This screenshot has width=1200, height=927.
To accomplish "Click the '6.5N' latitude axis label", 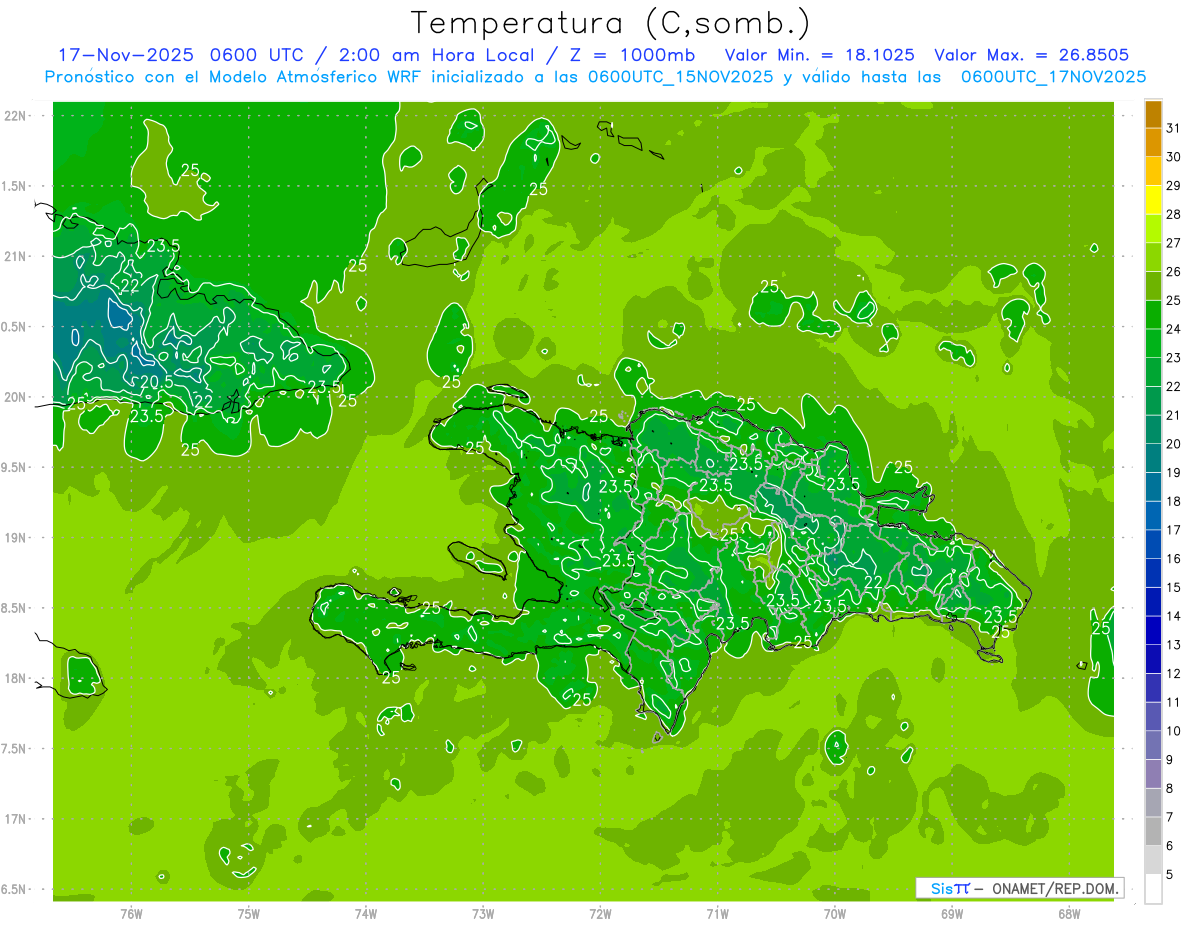I will click(x=15, y=889).
